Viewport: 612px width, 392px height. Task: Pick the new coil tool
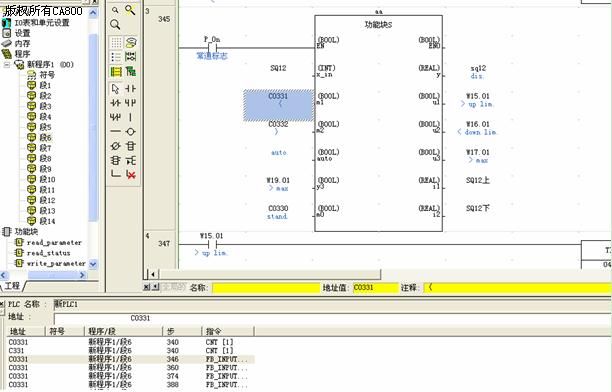[x=131, y=132]
